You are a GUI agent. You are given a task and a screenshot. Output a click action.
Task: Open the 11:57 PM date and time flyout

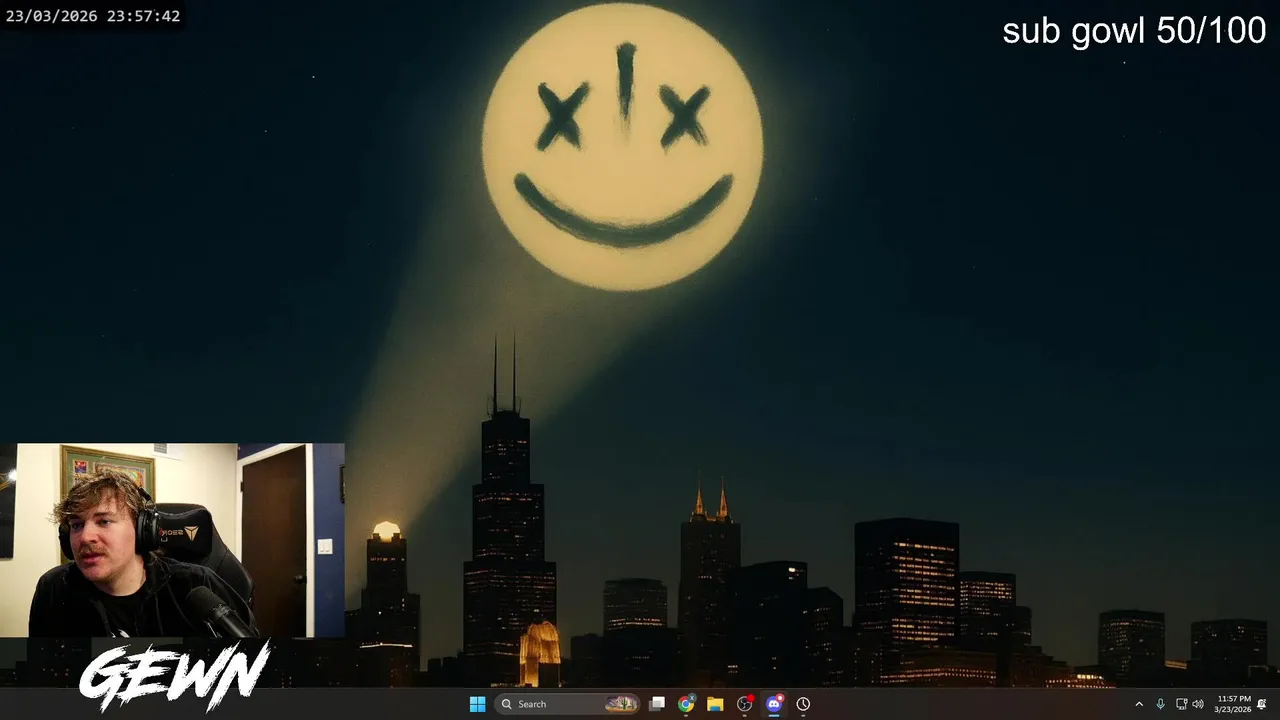[1233, 704]
